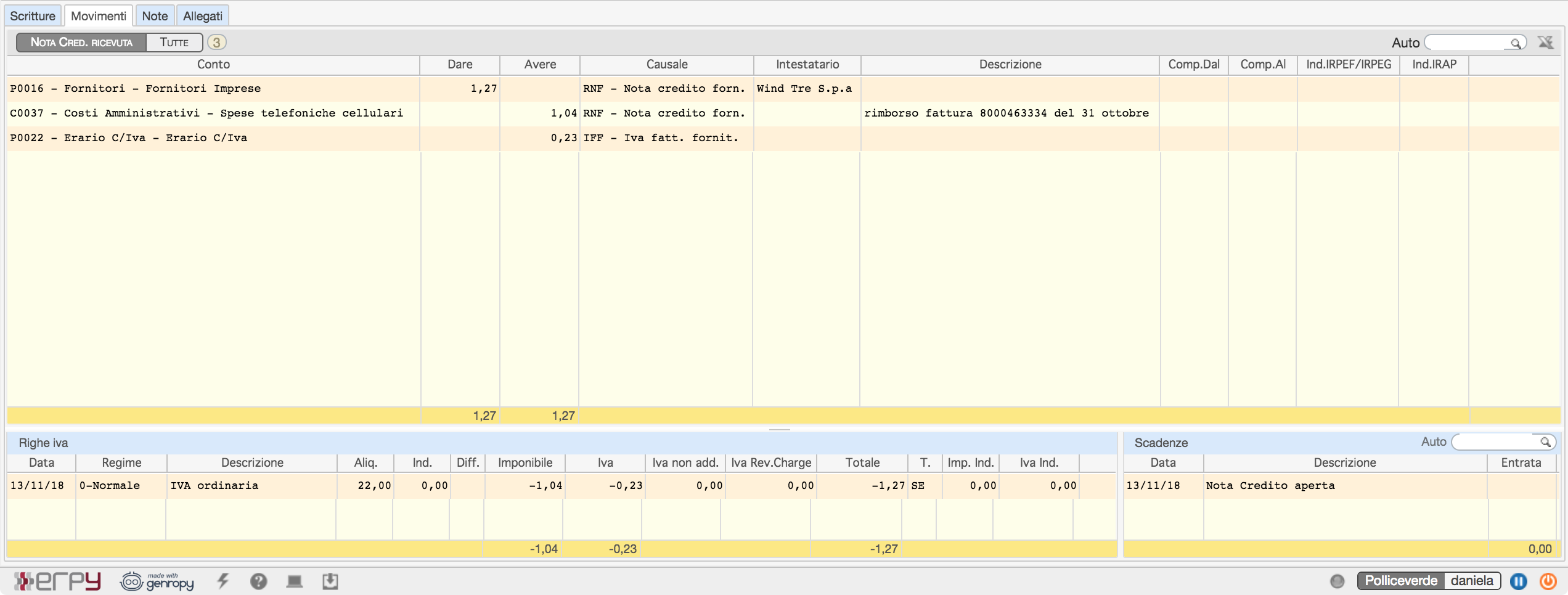Switch to the Note tab

(155, 16)
